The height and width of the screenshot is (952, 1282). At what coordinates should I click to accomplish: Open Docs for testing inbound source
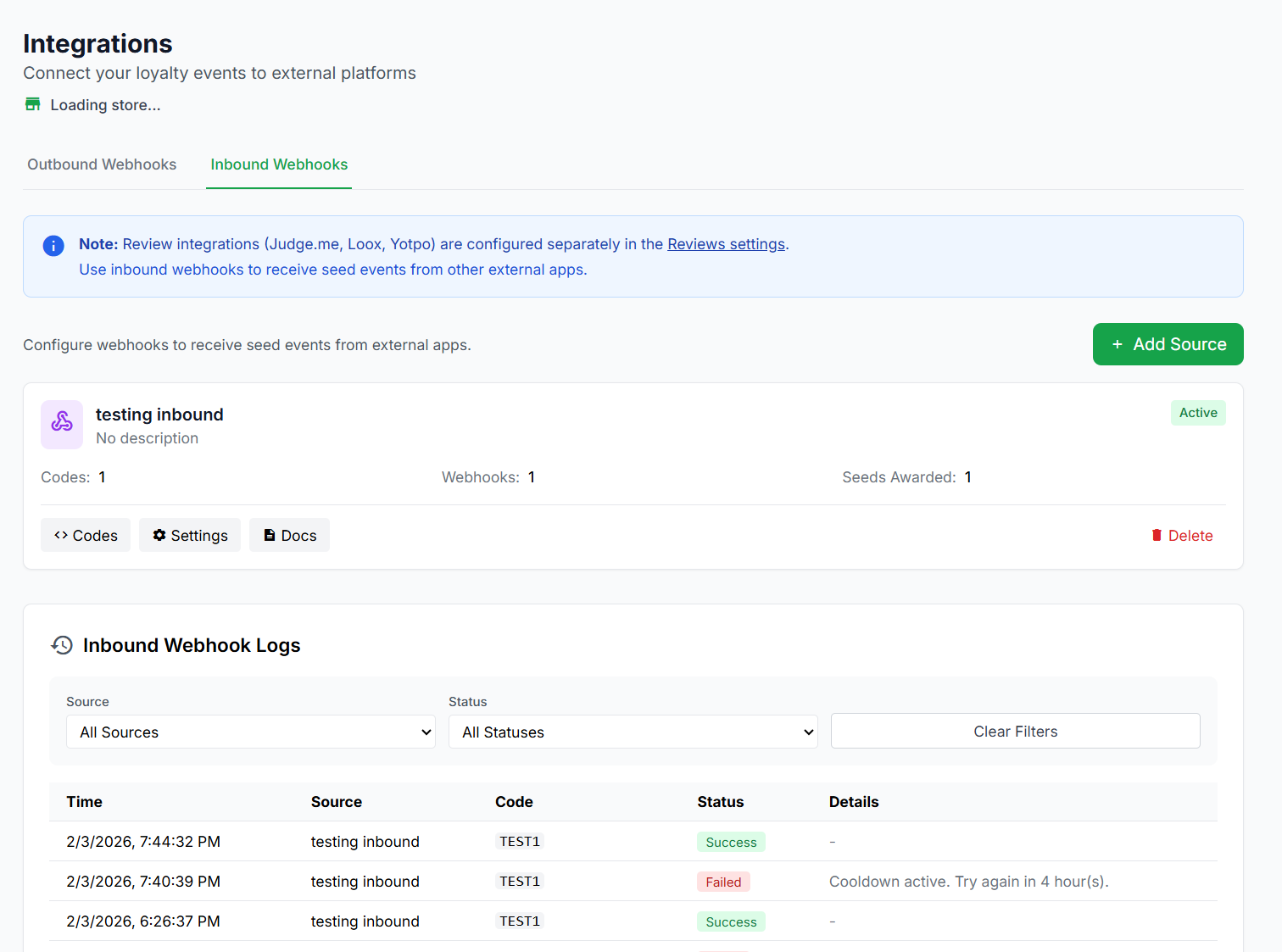coord(289,536)
